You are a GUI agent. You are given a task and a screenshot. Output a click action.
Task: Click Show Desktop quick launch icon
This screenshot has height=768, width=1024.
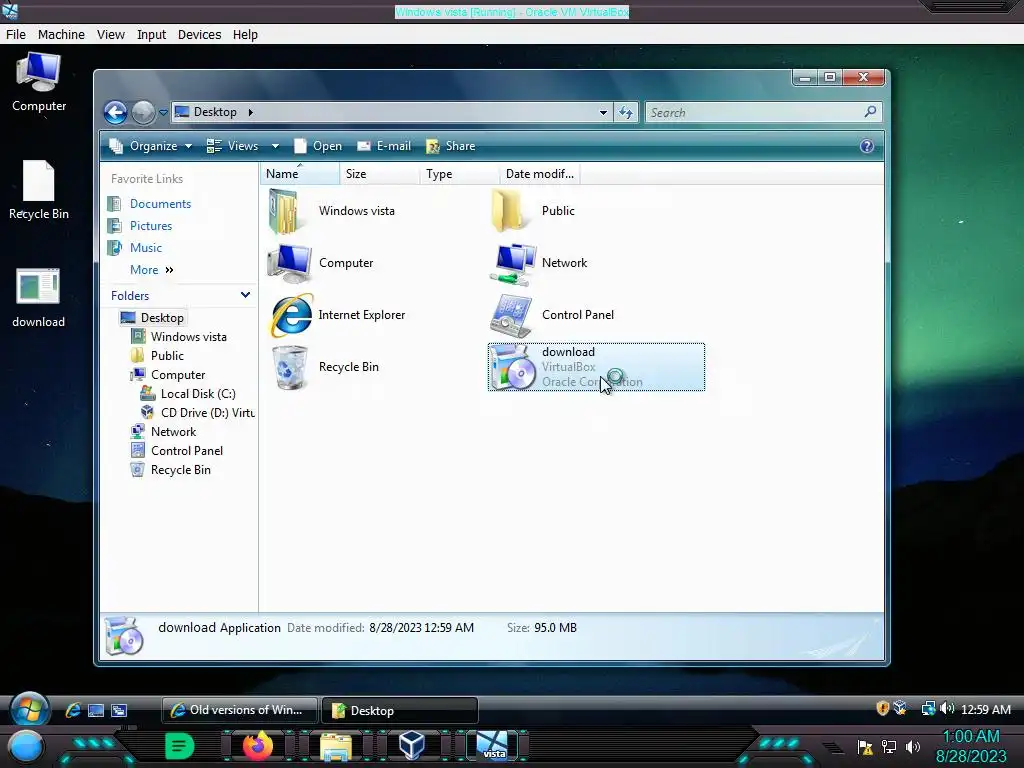click(x=96, y=711)
